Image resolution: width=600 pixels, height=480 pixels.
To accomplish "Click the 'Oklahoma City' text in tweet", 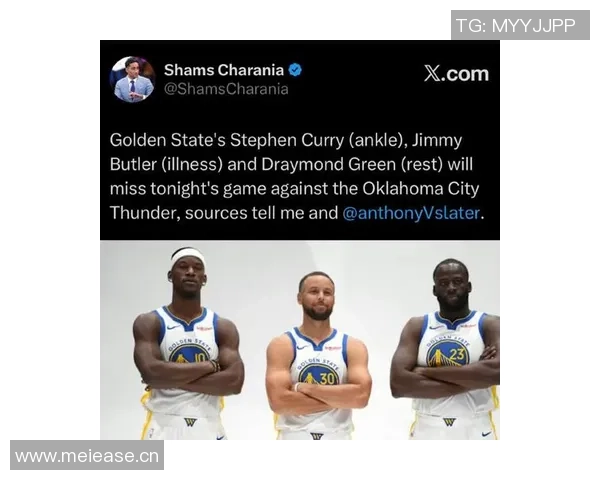I will coord(421,189).
